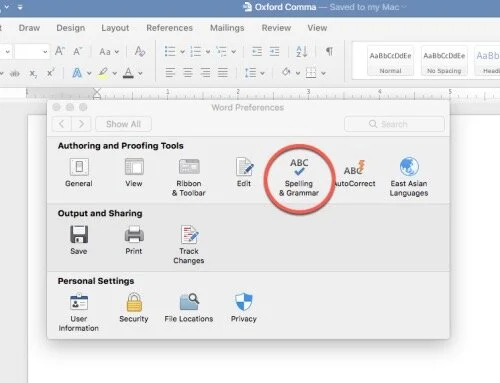Align text right
Screen dimensions: 500x383
(x=205, y=72)
